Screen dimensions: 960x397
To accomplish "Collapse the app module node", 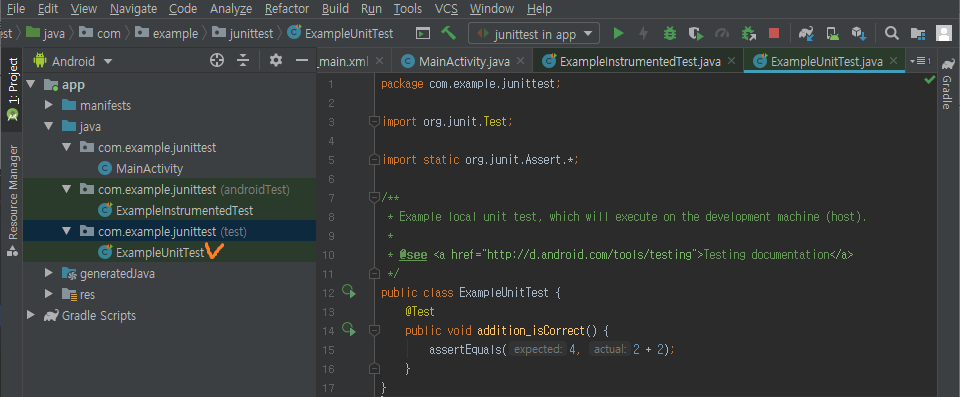I will (31, 85).
